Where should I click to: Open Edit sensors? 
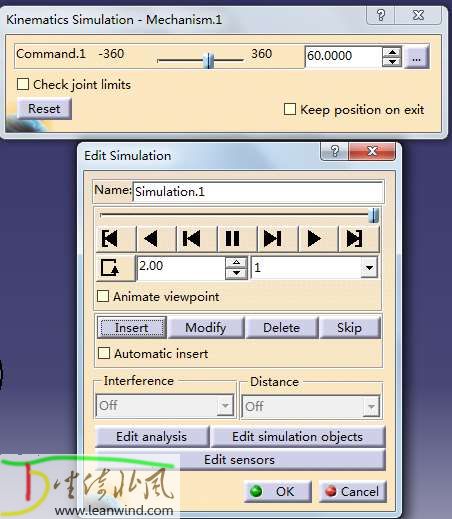(x=239, y=460)
